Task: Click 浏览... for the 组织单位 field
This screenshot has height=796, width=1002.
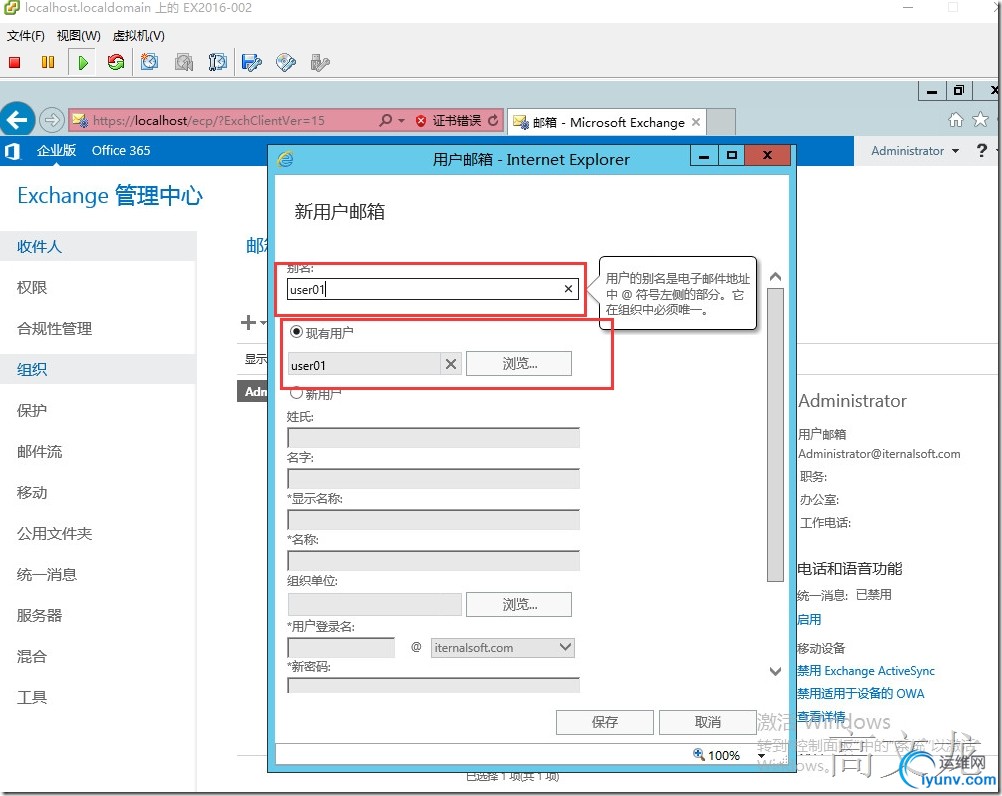Action: pos(519,604)
